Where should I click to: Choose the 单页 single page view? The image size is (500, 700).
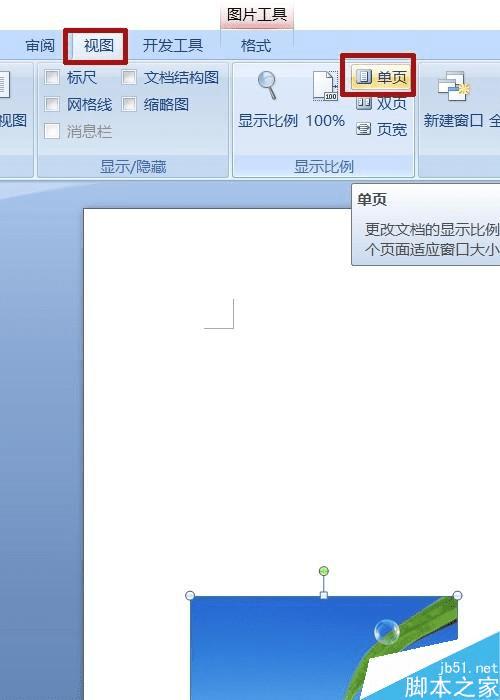click(380, 78)
